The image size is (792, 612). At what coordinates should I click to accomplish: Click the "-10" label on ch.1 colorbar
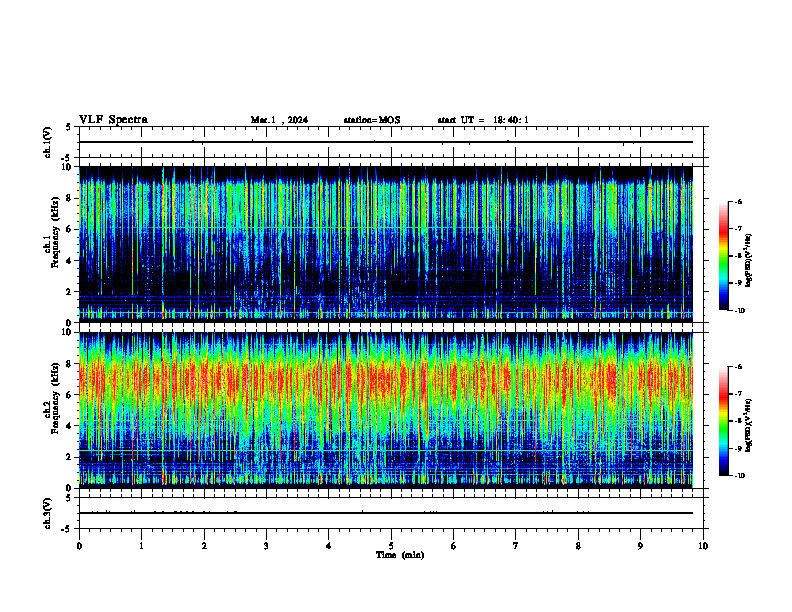pyautogui.click(x=739, y=311)
